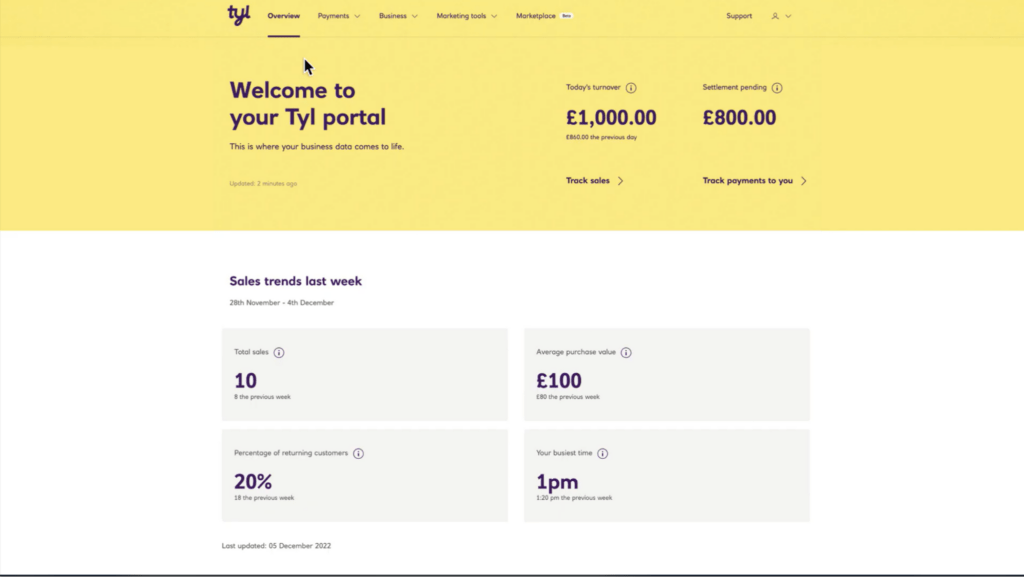Show info for Your busiest time

tap(603, 454)
